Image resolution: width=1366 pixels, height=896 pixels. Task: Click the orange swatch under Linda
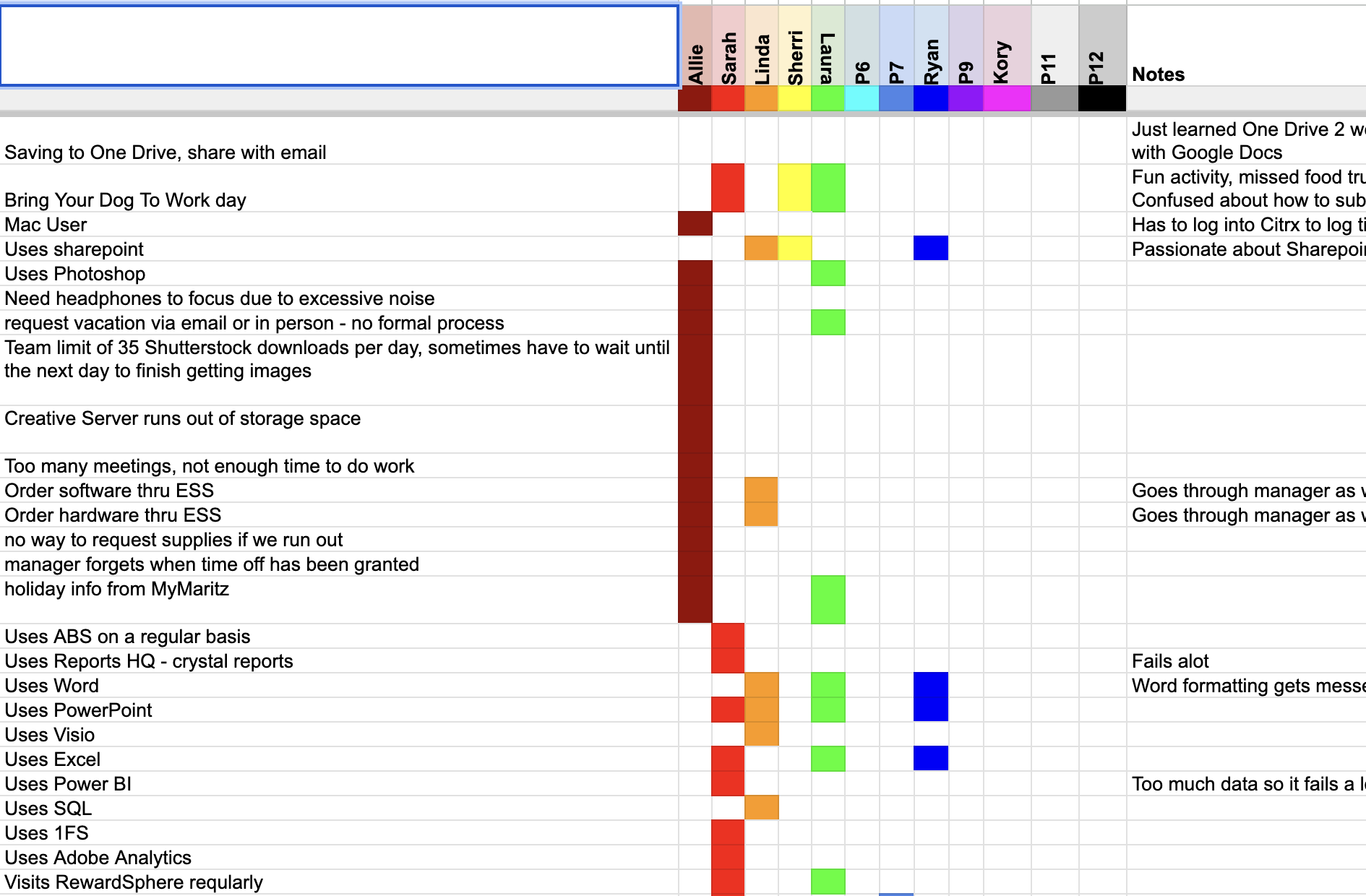pyautogui.click(x=762, y=98)
